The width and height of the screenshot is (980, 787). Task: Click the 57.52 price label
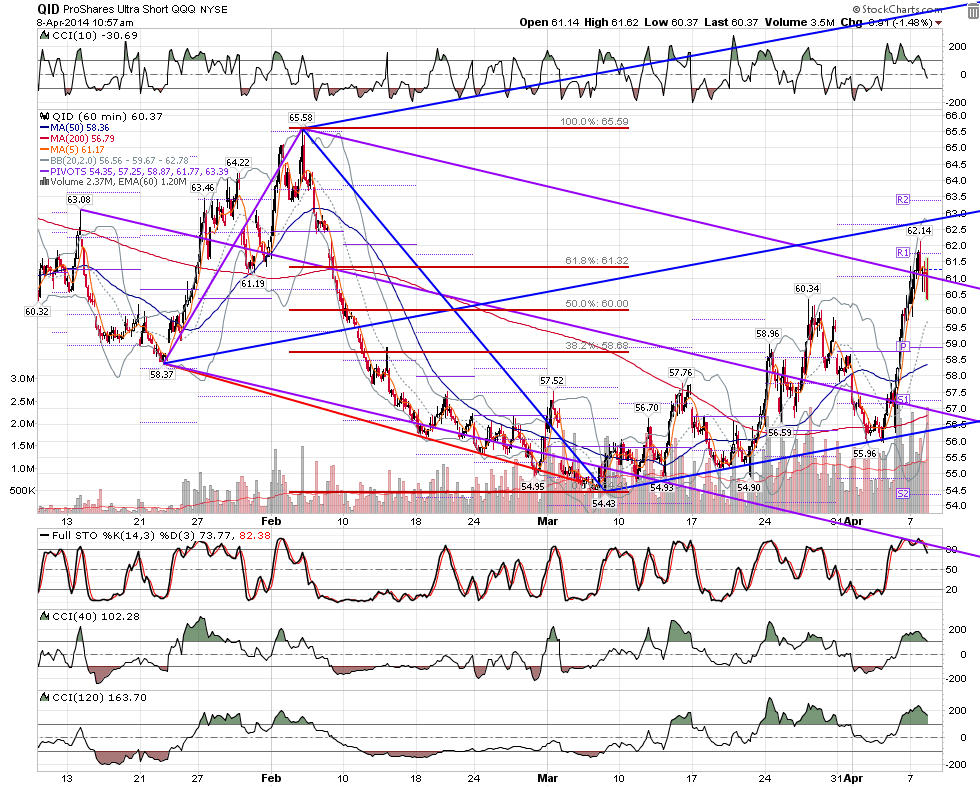(552, 381)
